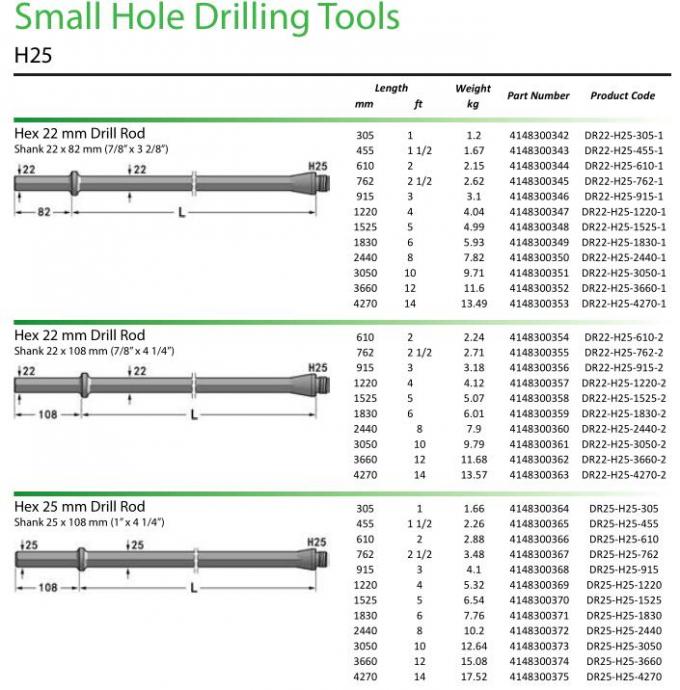Click the Shank 22 x 108 mm drill rod diagram
This screenshot has width=680, height=690.
click(x=172, y=385)
